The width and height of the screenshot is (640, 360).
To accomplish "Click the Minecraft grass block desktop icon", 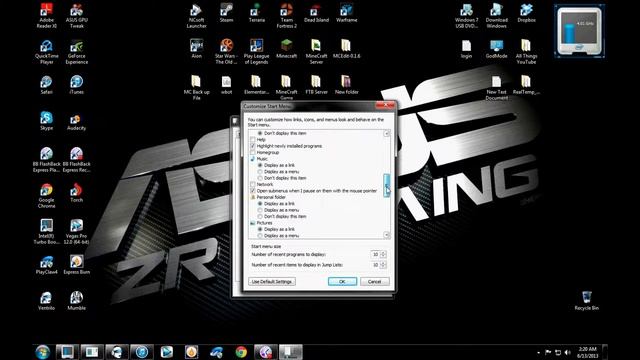I will pos(287,49).
